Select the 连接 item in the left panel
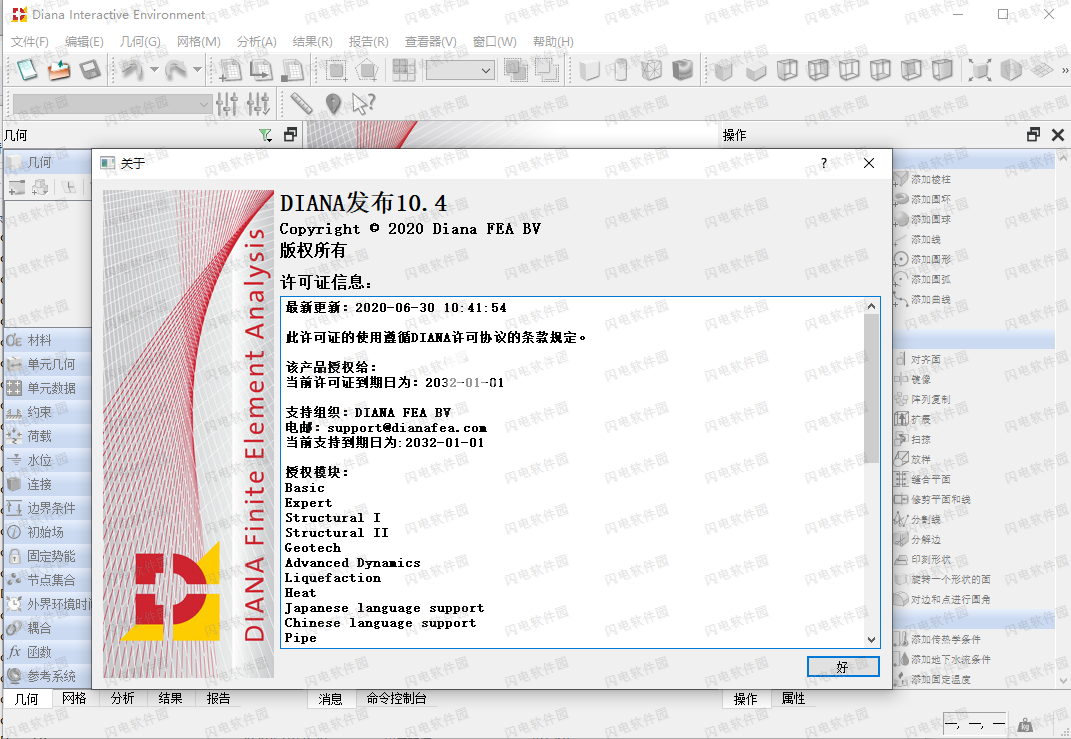1071x739 pixels. [x=48, y=484]
